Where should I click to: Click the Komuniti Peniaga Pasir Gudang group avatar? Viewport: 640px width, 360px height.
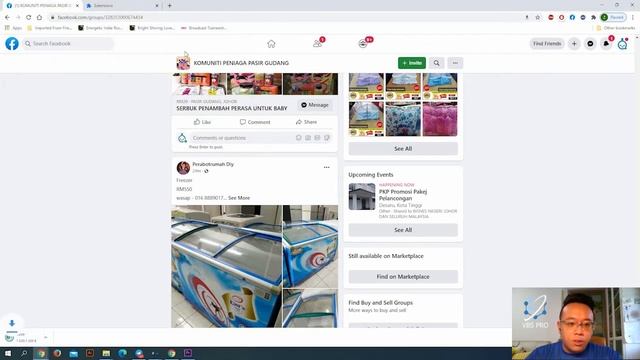[x=183, y=63]
